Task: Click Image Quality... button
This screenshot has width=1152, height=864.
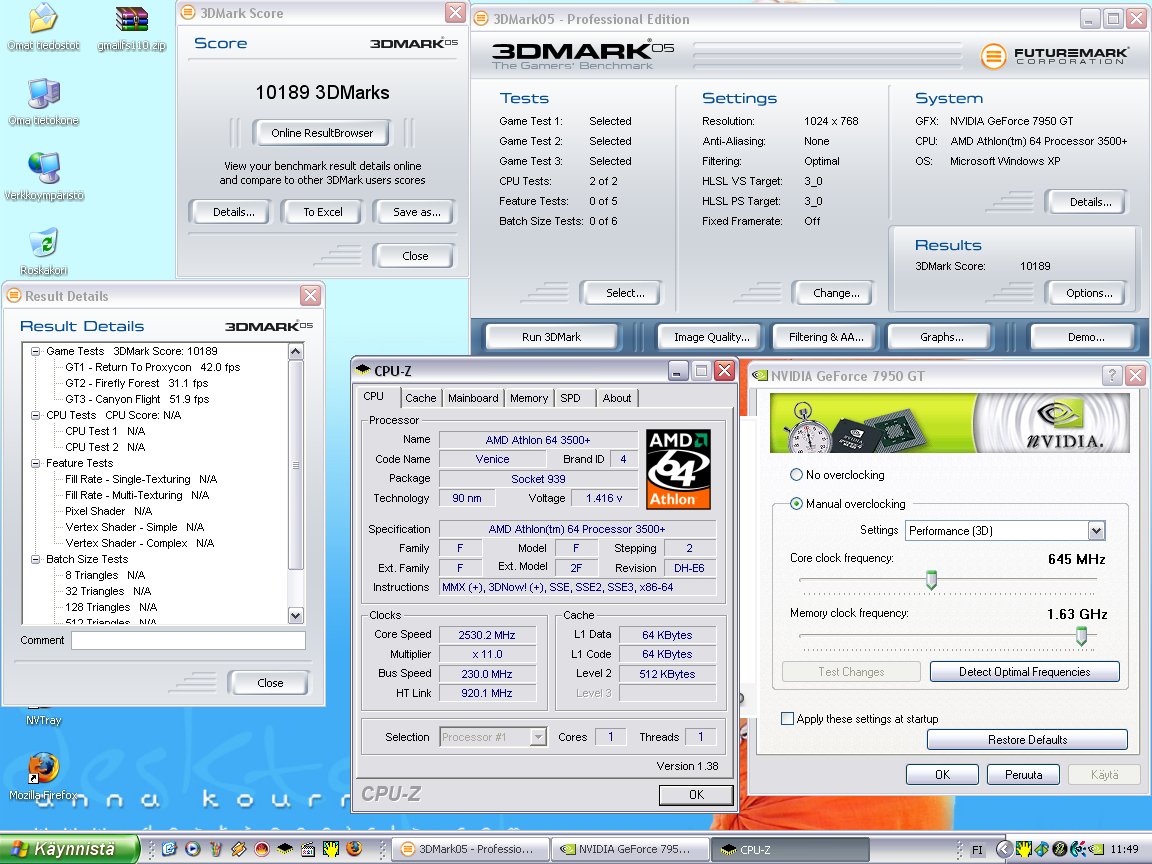Action: coord(712,337)
